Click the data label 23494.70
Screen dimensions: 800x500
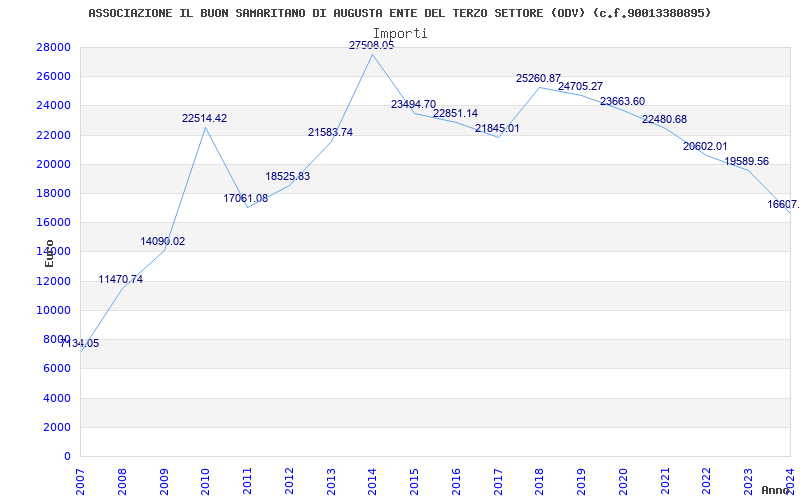[x=414, y=105]
